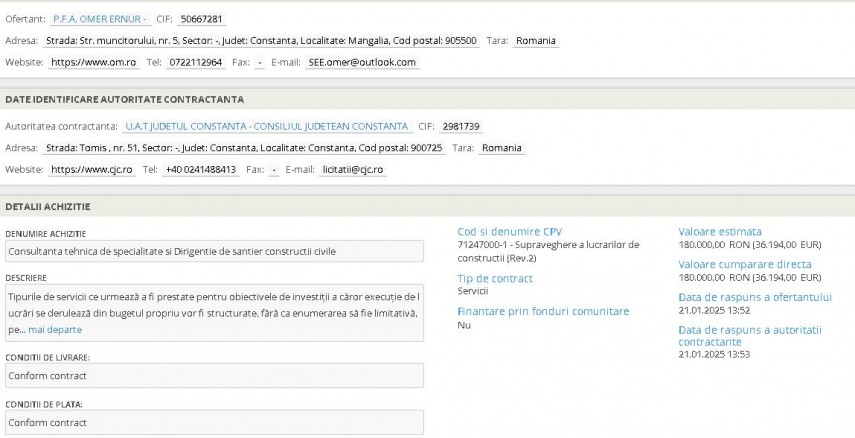Click the licitatii@cjc.ro email address
The width and height of the screenshot is (855, 438).
click(352, 170)
